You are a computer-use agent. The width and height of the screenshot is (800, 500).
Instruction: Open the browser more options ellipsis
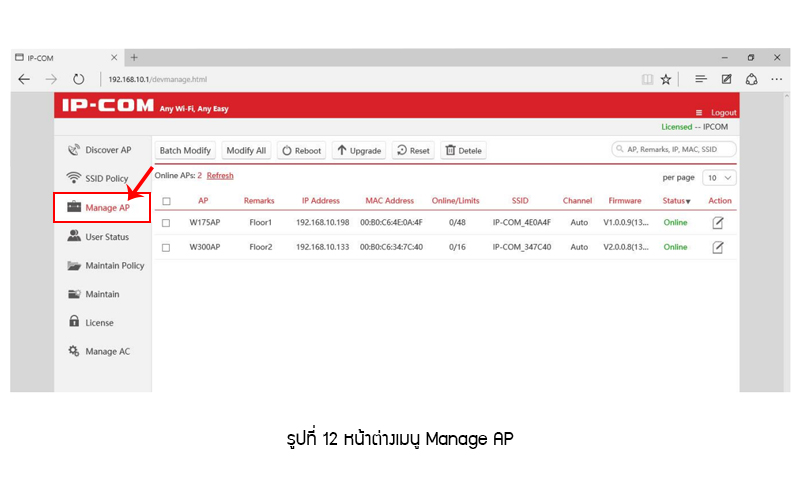pos(776,79)
